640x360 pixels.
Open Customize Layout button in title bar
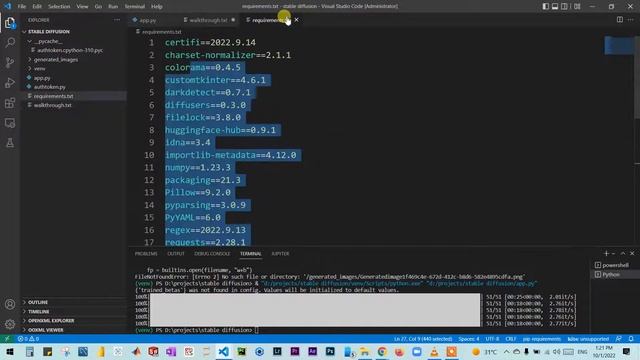577,6
